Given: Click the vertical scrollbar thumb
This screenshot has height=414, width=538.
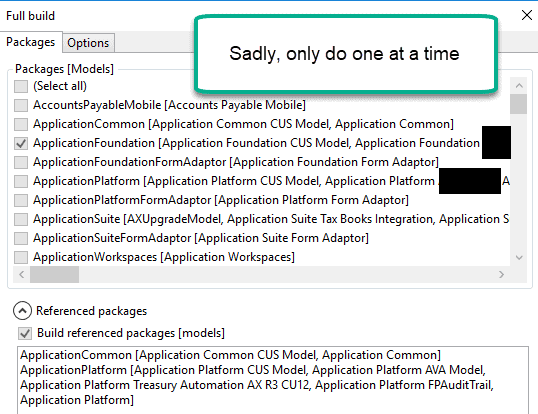Looking at the screenshot, I should 518,104.
